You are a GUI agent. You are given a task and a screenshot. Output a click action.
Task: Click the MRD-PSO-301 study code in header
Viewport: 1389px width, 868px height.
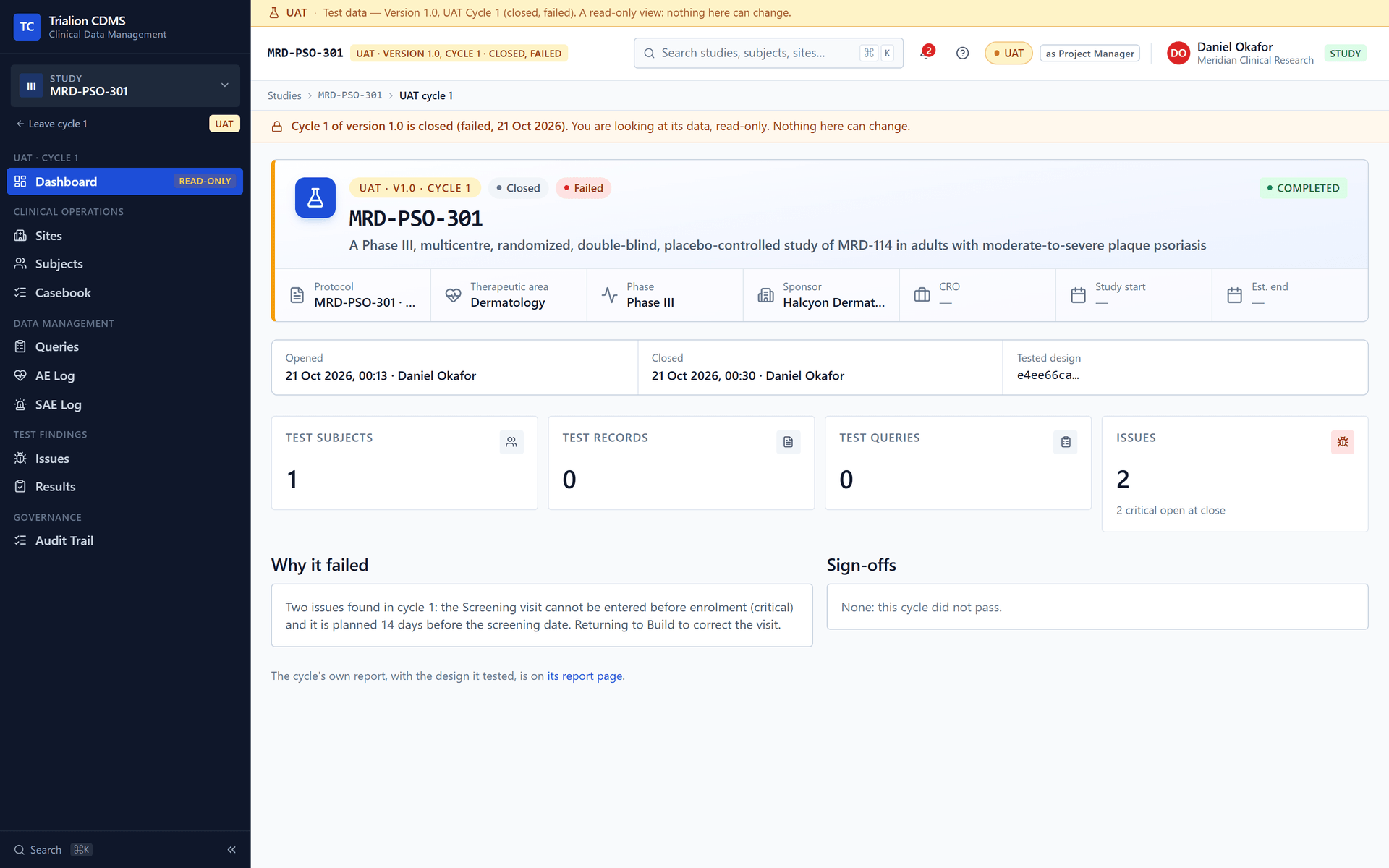pyautogui.click(x=305, y=54)
